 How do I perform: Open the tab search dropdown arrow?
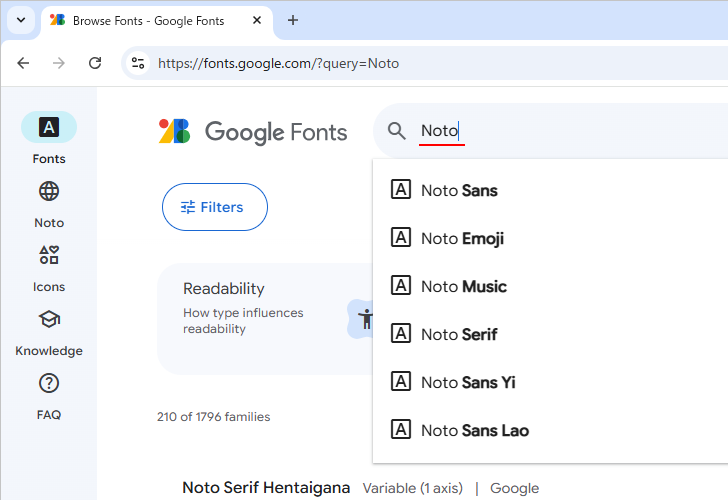pos(20,20)
